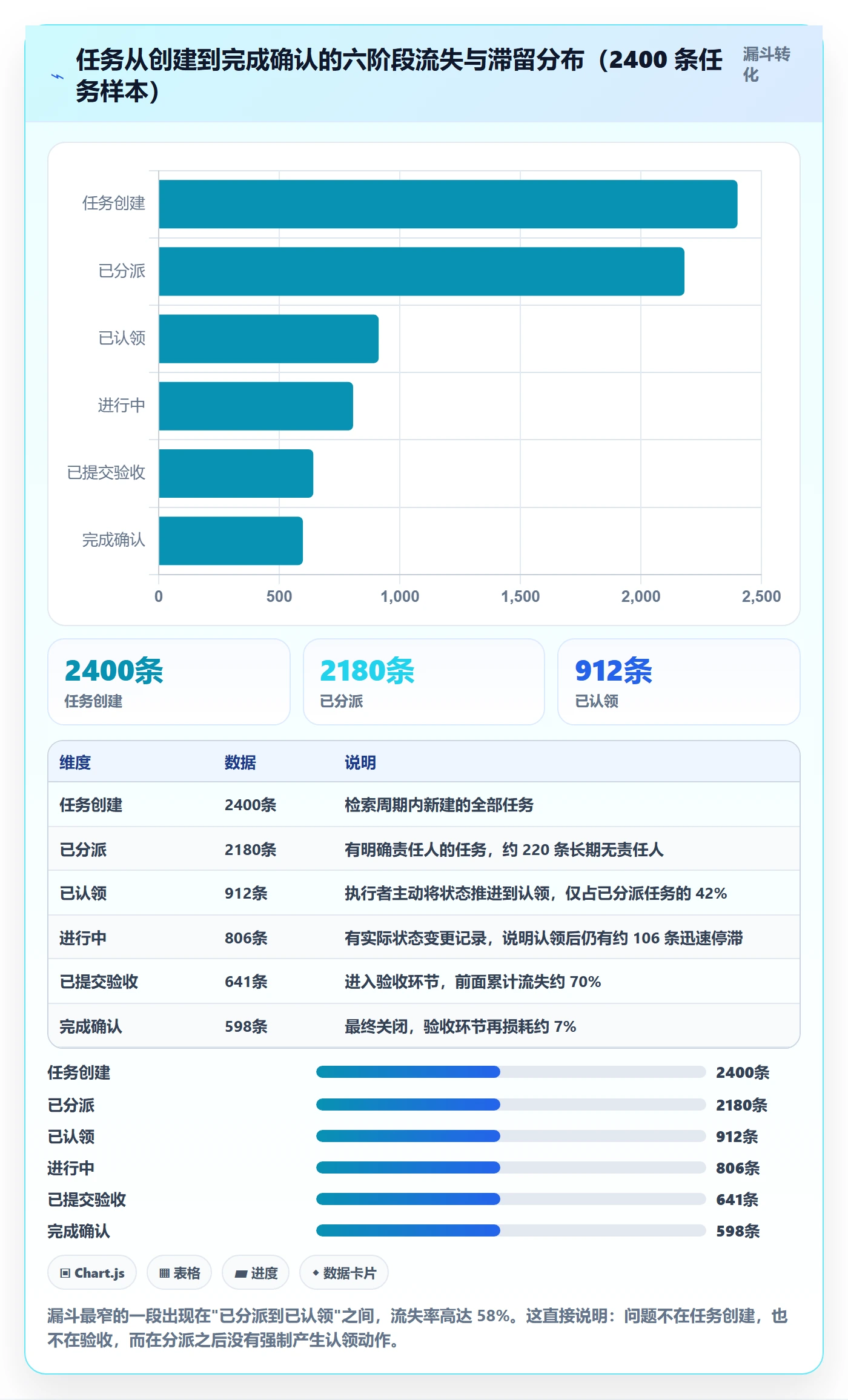
Task: Click the note about 仅占已分派任务的 42%
Action: point(535,893)
